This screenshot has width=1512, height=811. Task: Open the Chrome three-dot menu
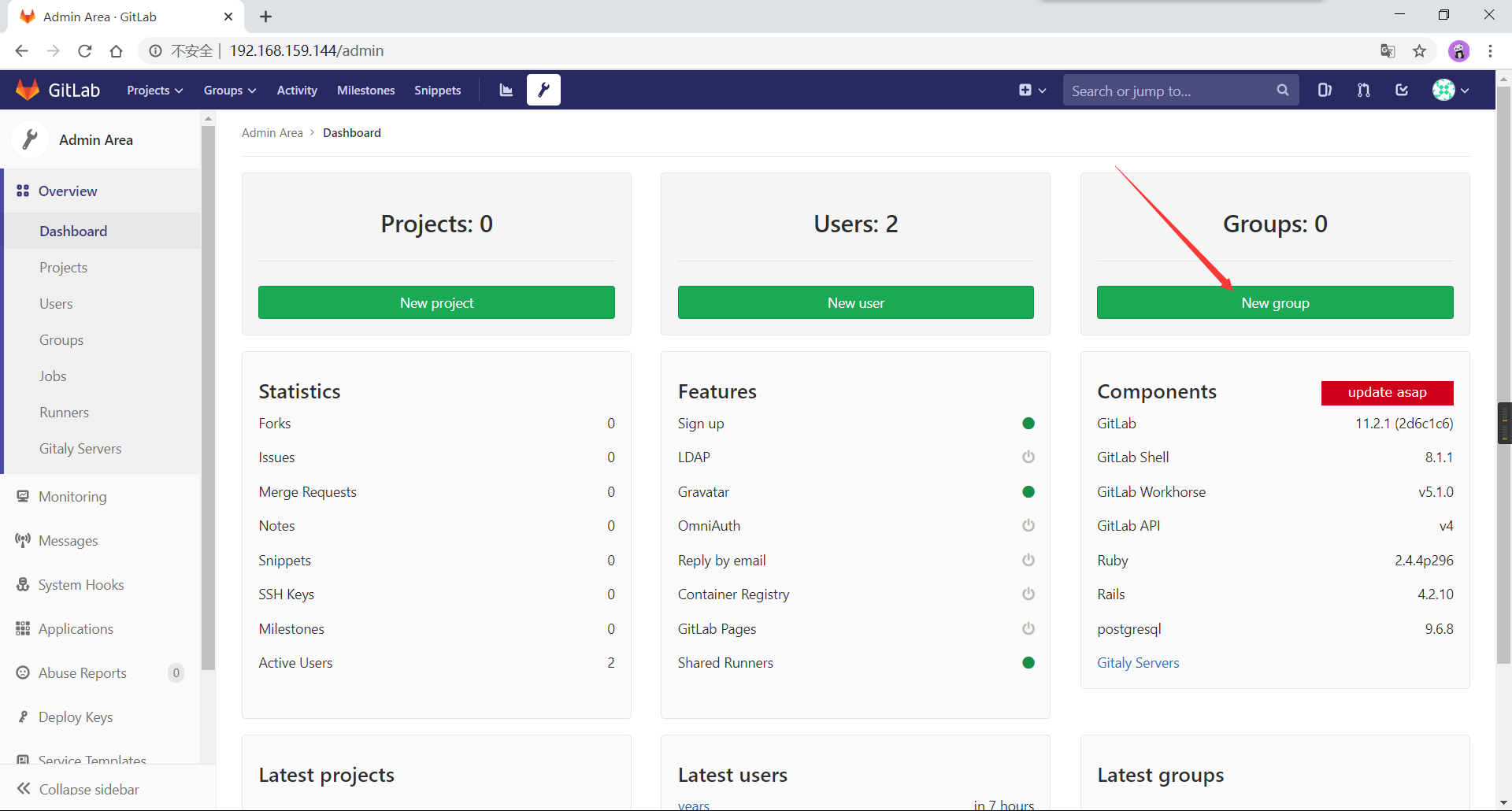(1490, 50)
